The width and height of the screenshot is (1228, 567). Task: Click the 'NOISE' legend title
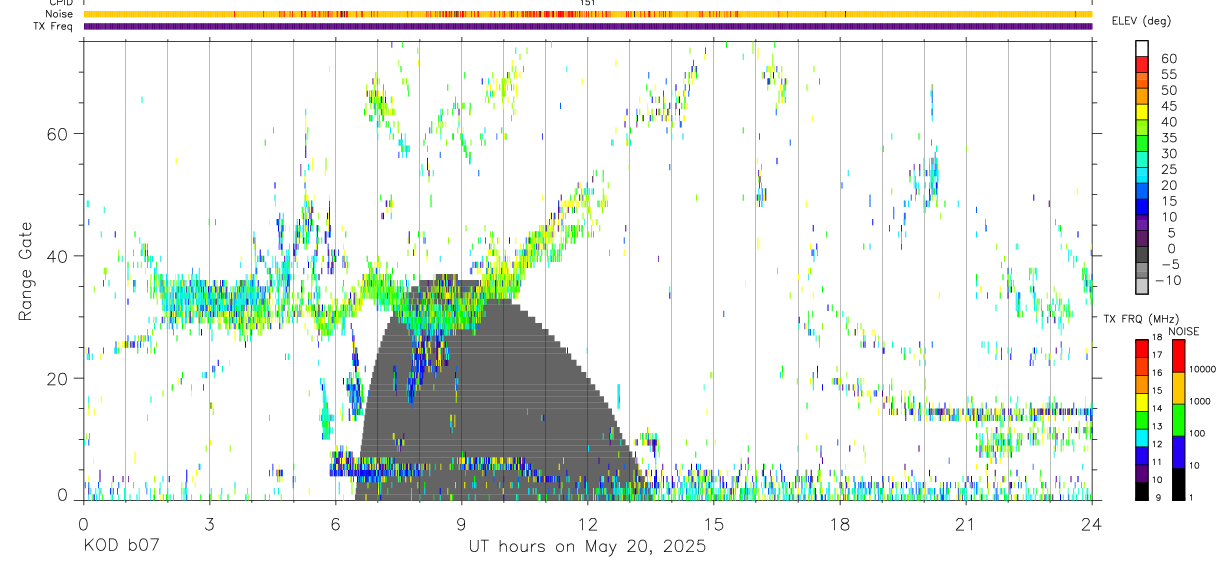pos(1184,331)
